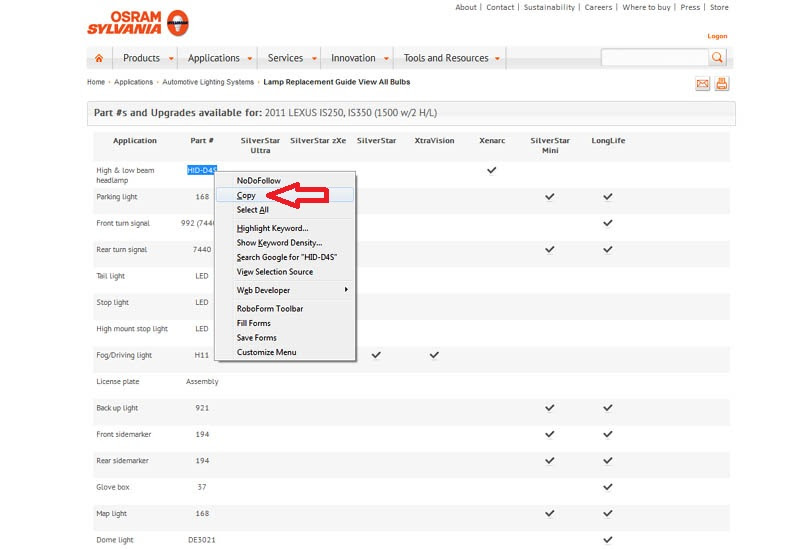Click Rear sidemarker LongLife checkmark
The height and width of the screenshot is (549, 800).
pyautogui.click(x=608, y=460)
